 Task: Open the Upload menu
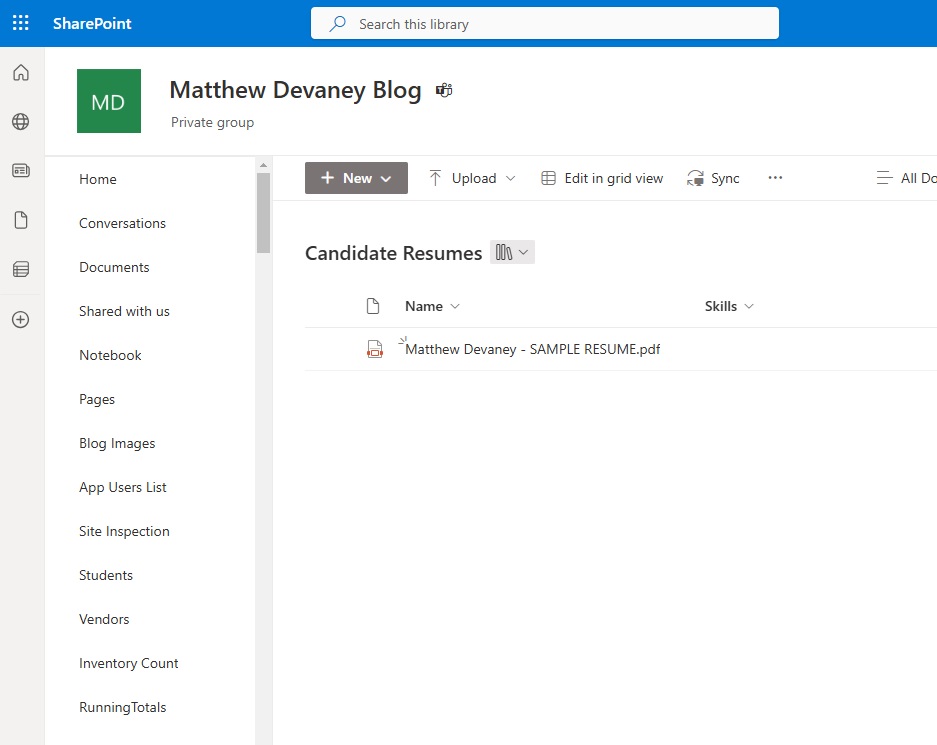[472, 178]
